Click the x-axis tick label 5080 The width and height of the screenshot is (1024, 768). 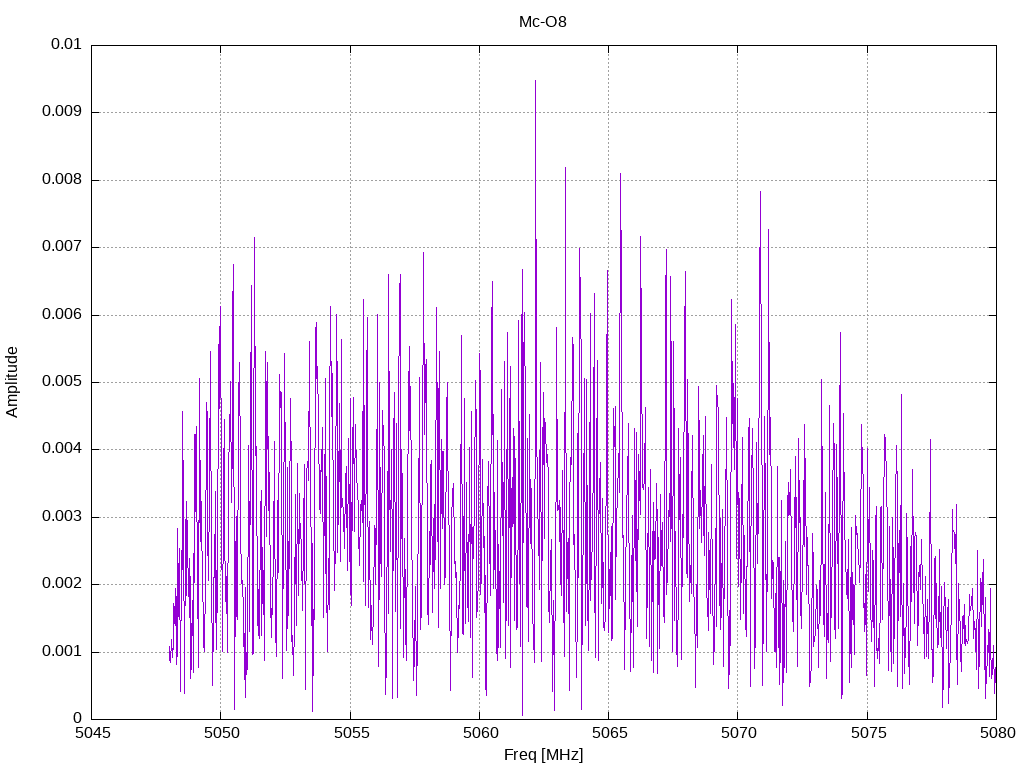coord(997,733)
